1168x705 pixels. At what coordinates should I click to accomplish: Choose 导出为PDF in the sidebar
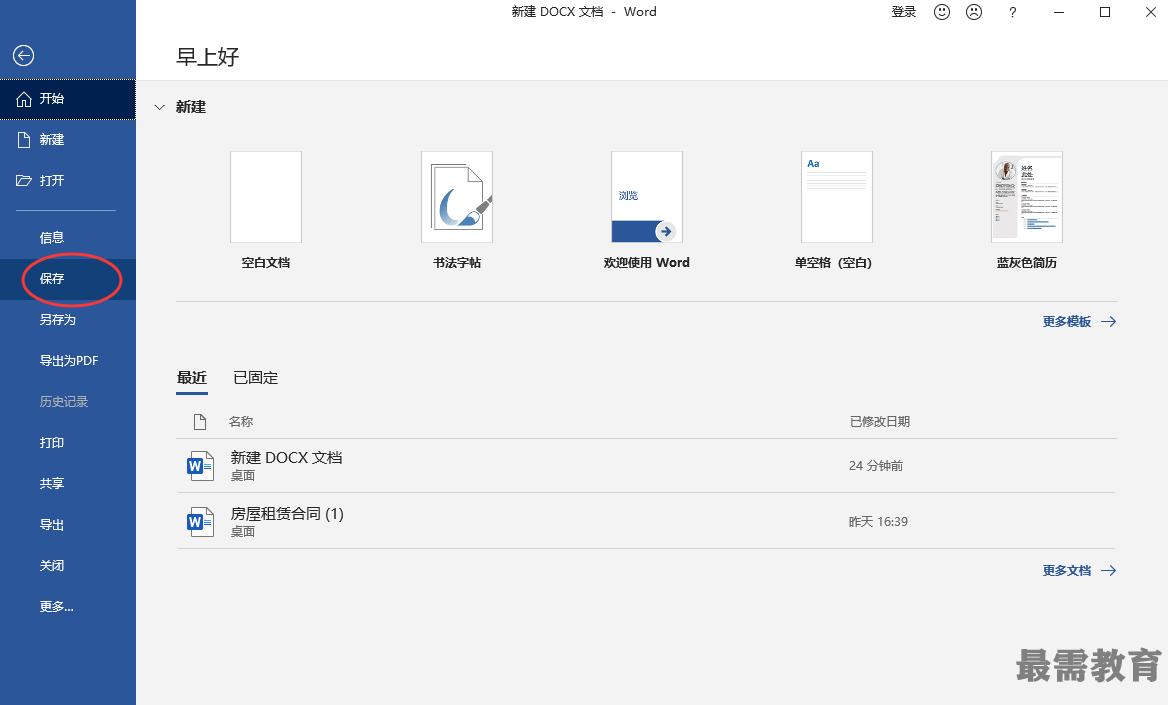68,361
